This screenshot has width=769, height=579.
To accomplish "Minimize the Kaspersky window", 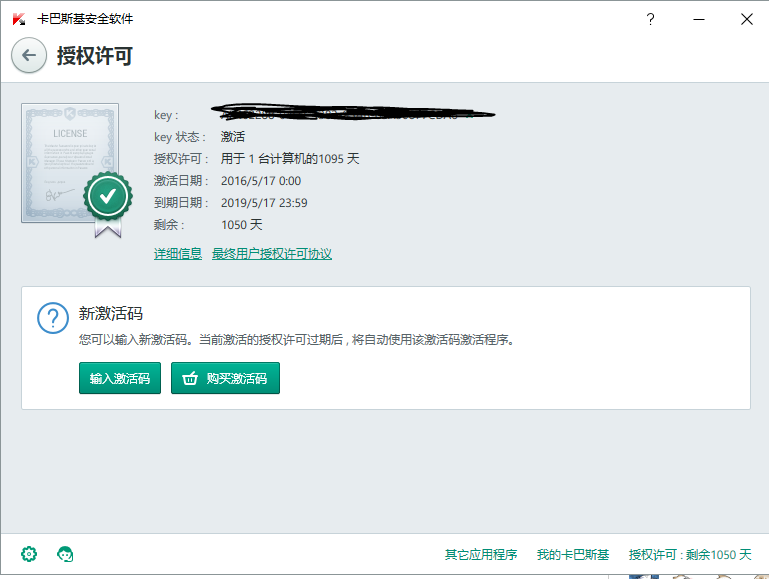I will tap(699, 19).
